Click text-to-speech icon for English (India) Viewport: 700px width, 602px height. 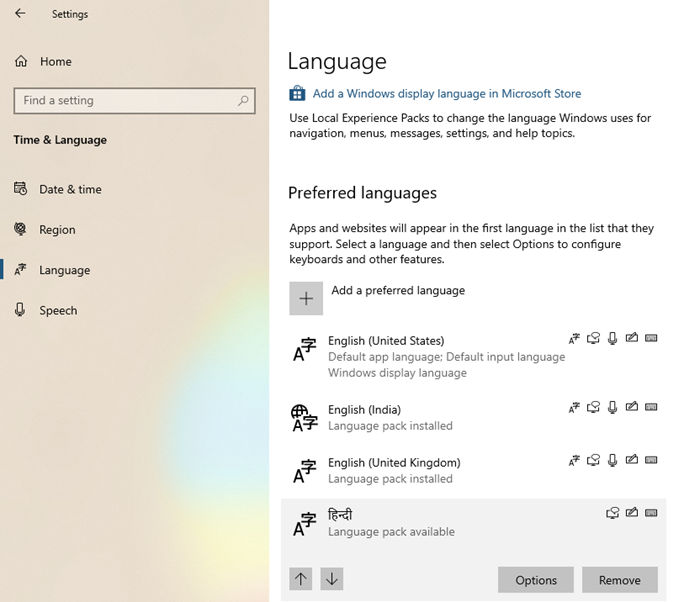tap(593, 407)
